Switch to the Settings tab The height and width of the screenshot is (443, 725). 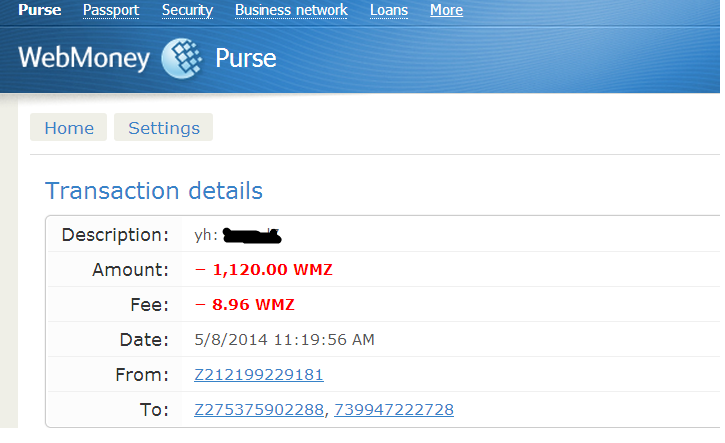pos(164,127)
